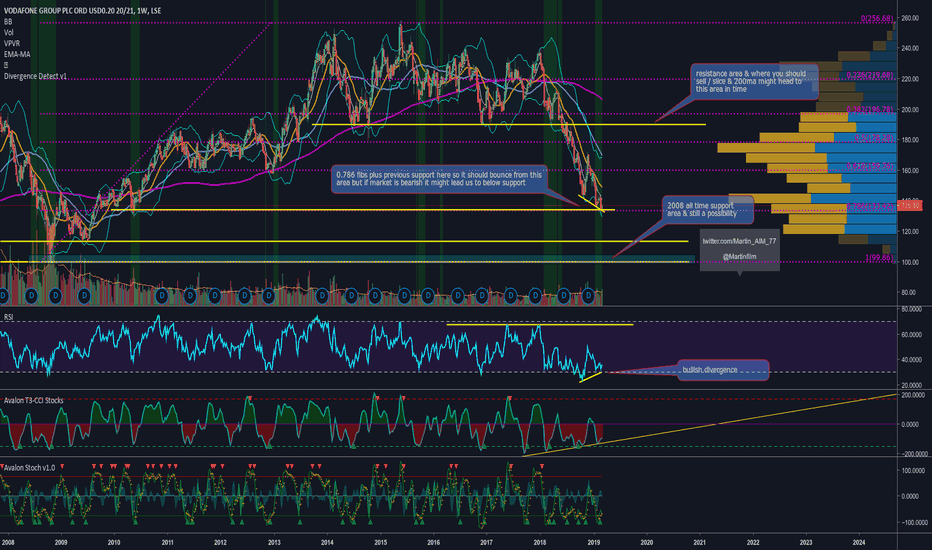
Task: Click the -100.0000 Stoch scale label
Action: [x=914, y=523]
